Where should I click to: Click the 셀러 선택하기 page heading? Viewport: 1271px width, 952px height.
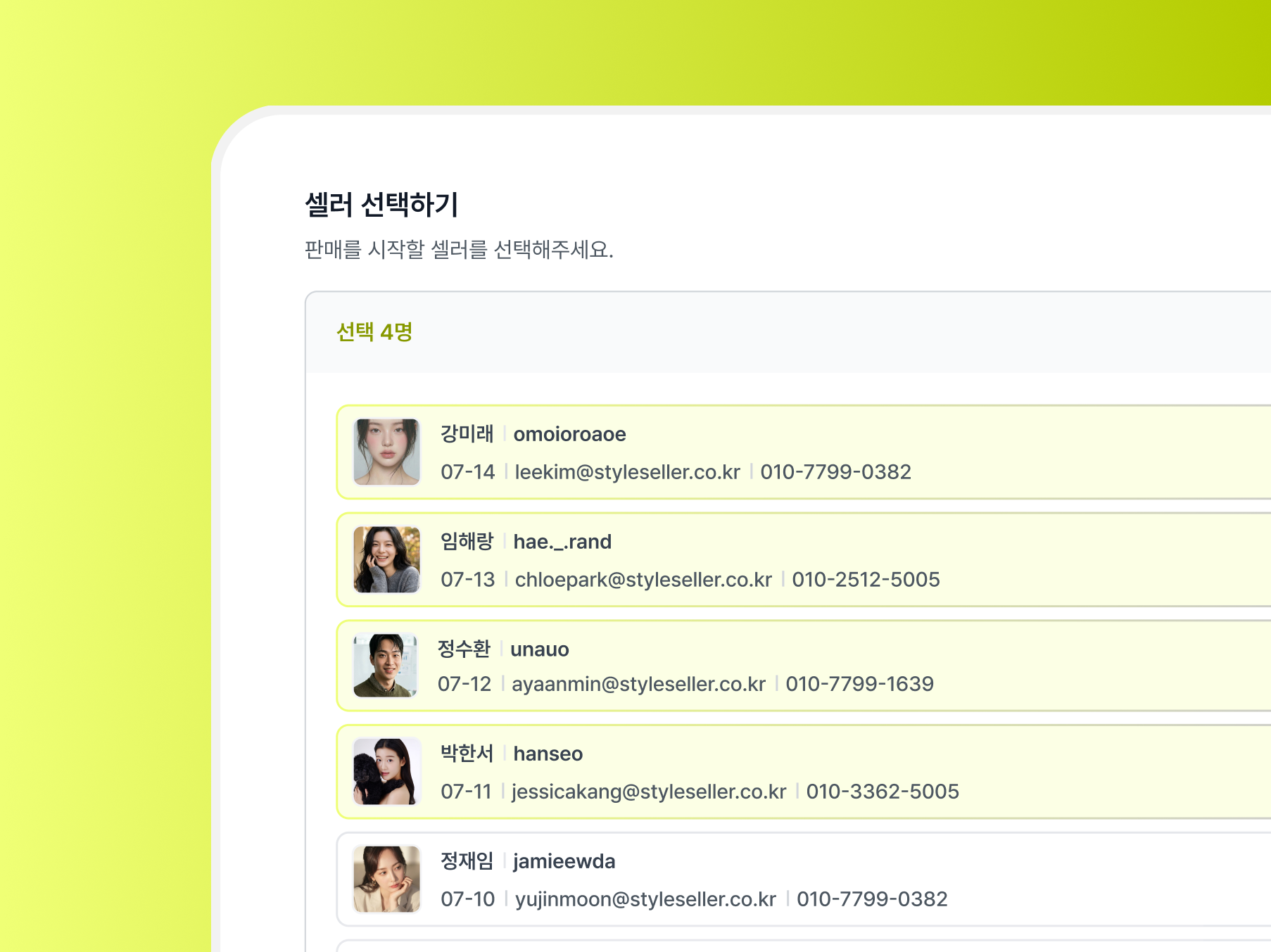(381, 205)
